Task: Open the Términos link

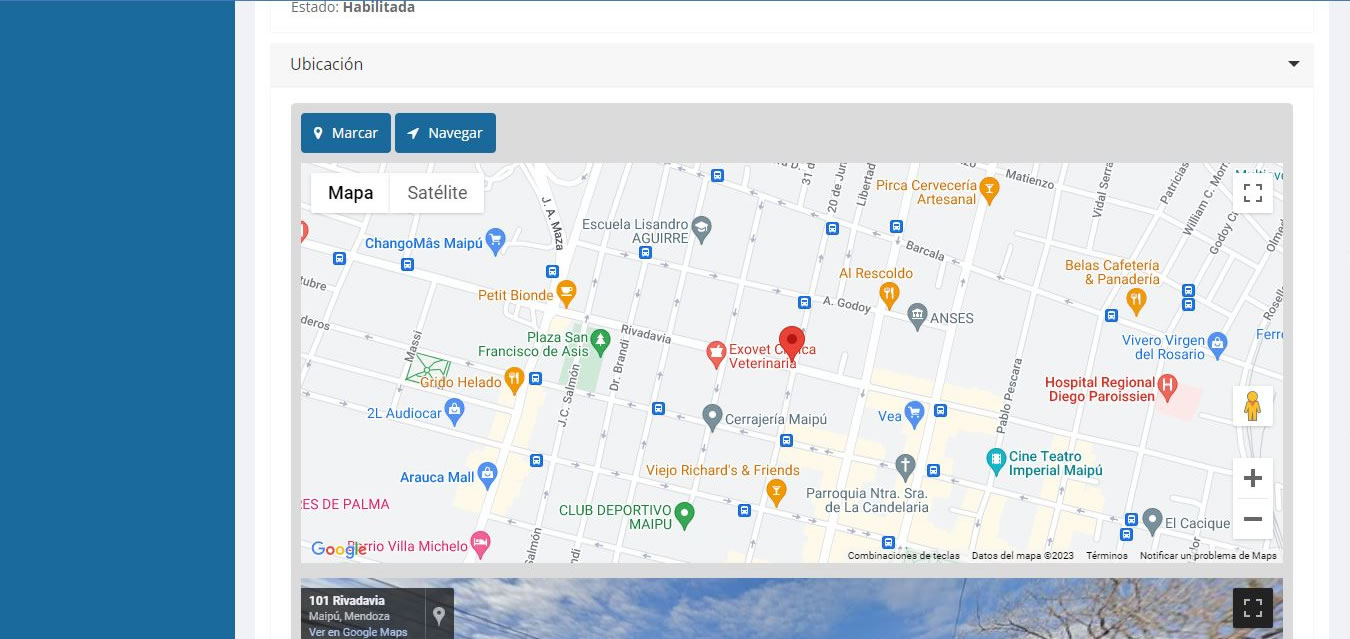Action: point(1107,556)
